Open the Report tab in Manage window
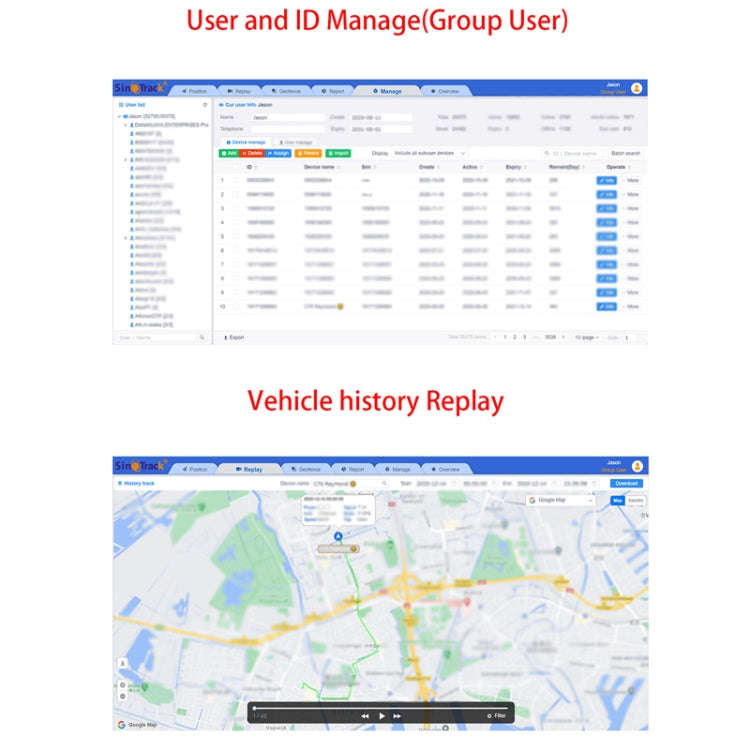The width and height of the screenshot is (750, 750). click(x=333, y=91)
